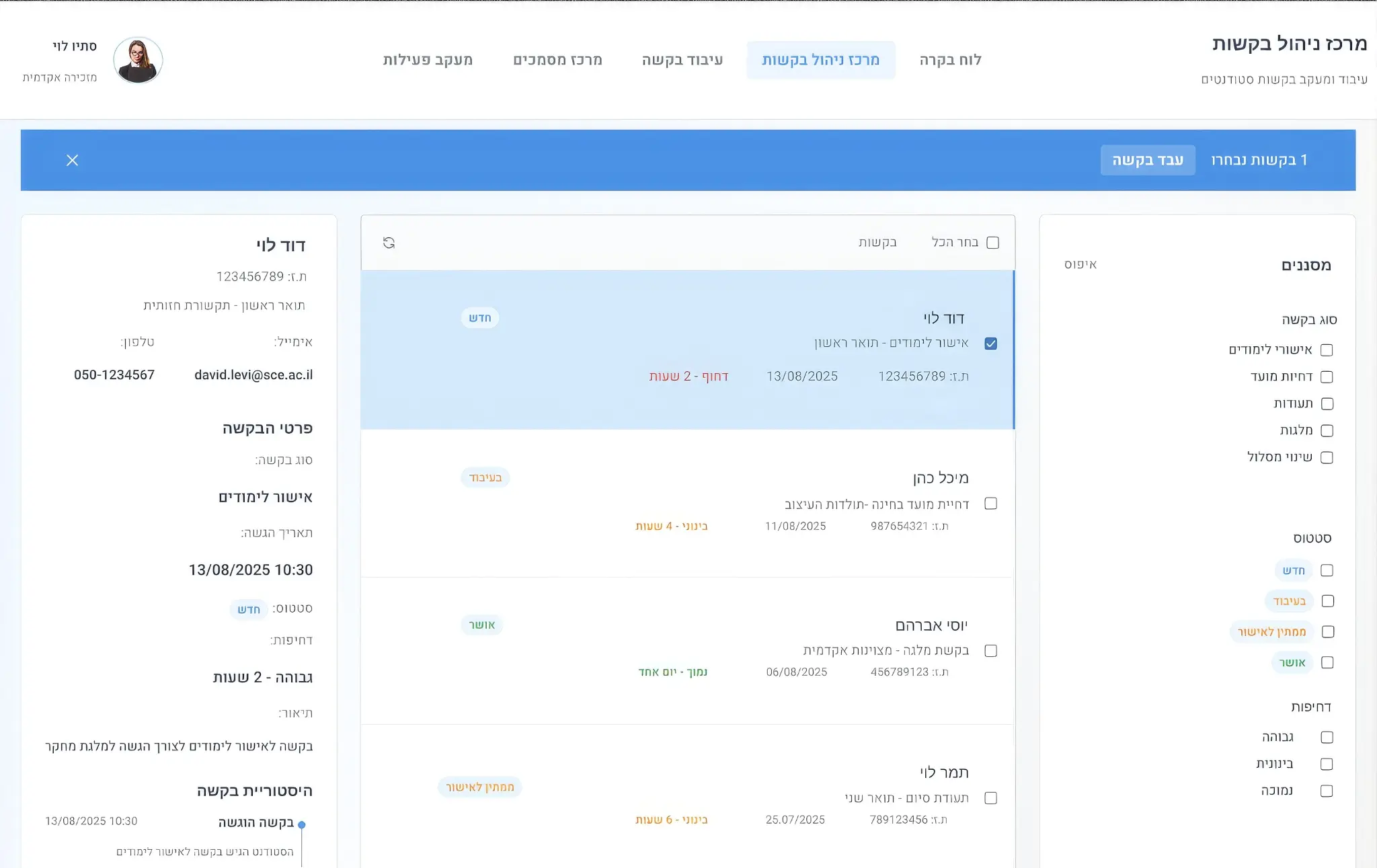Check the גבוהה urgency filter
Viewport: 1377px width, 868px height.
pyautogui.click(x=1327, y=737)
